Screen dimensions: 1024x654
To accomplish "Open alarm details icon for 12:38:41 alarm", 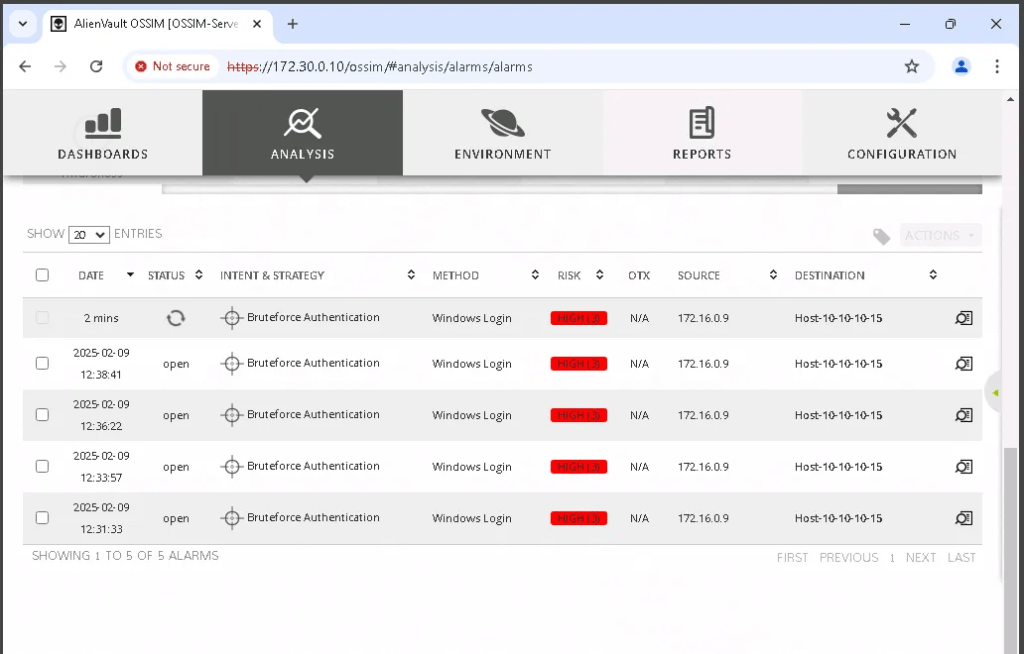I will tap(963, 364).
